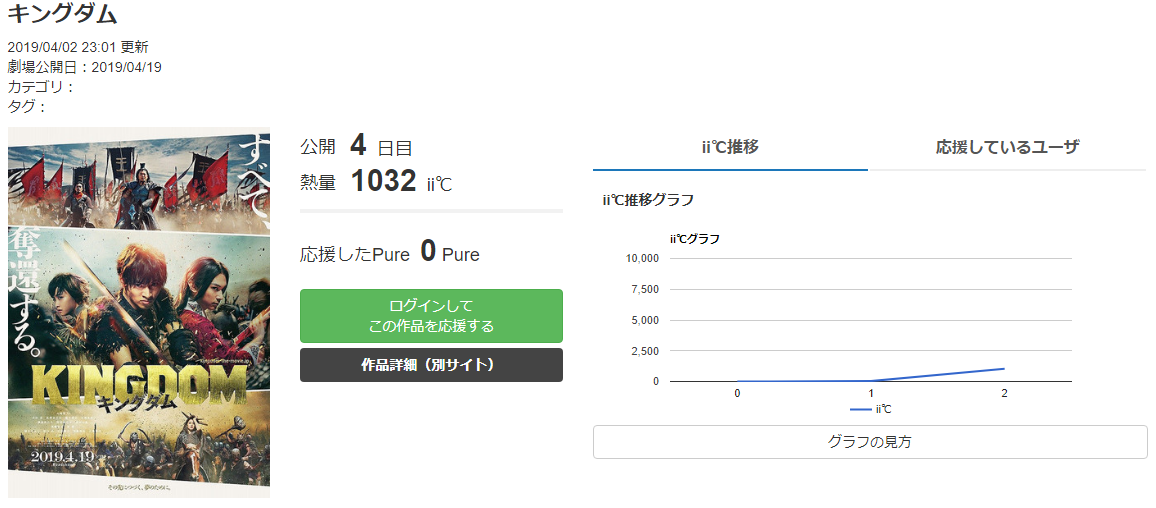
Task: Click the タグ： label
Action: tap(27, 107)
